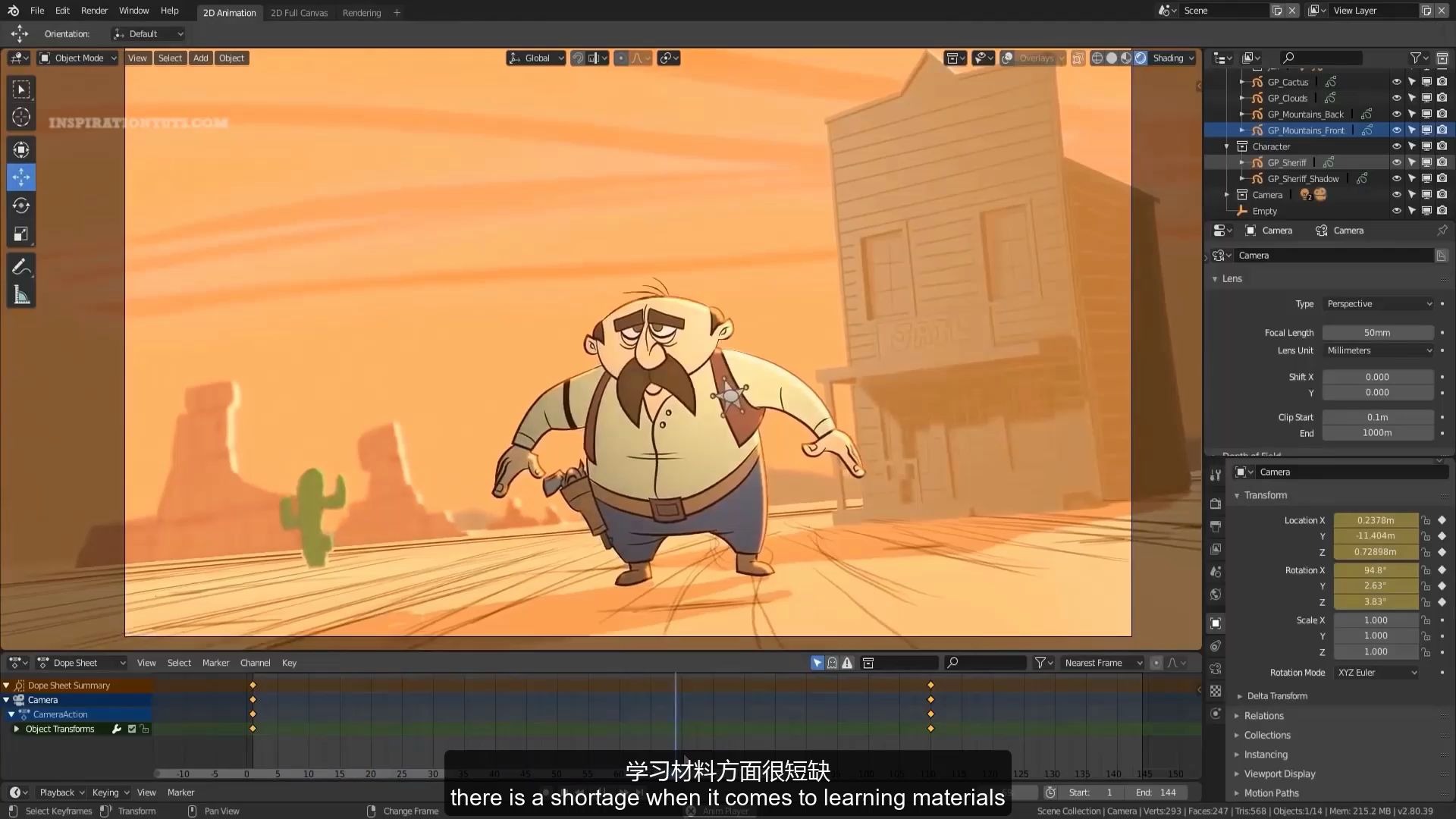Select the Scale tool
This screenshot has width=1456, height=819.
pos(20,233)
